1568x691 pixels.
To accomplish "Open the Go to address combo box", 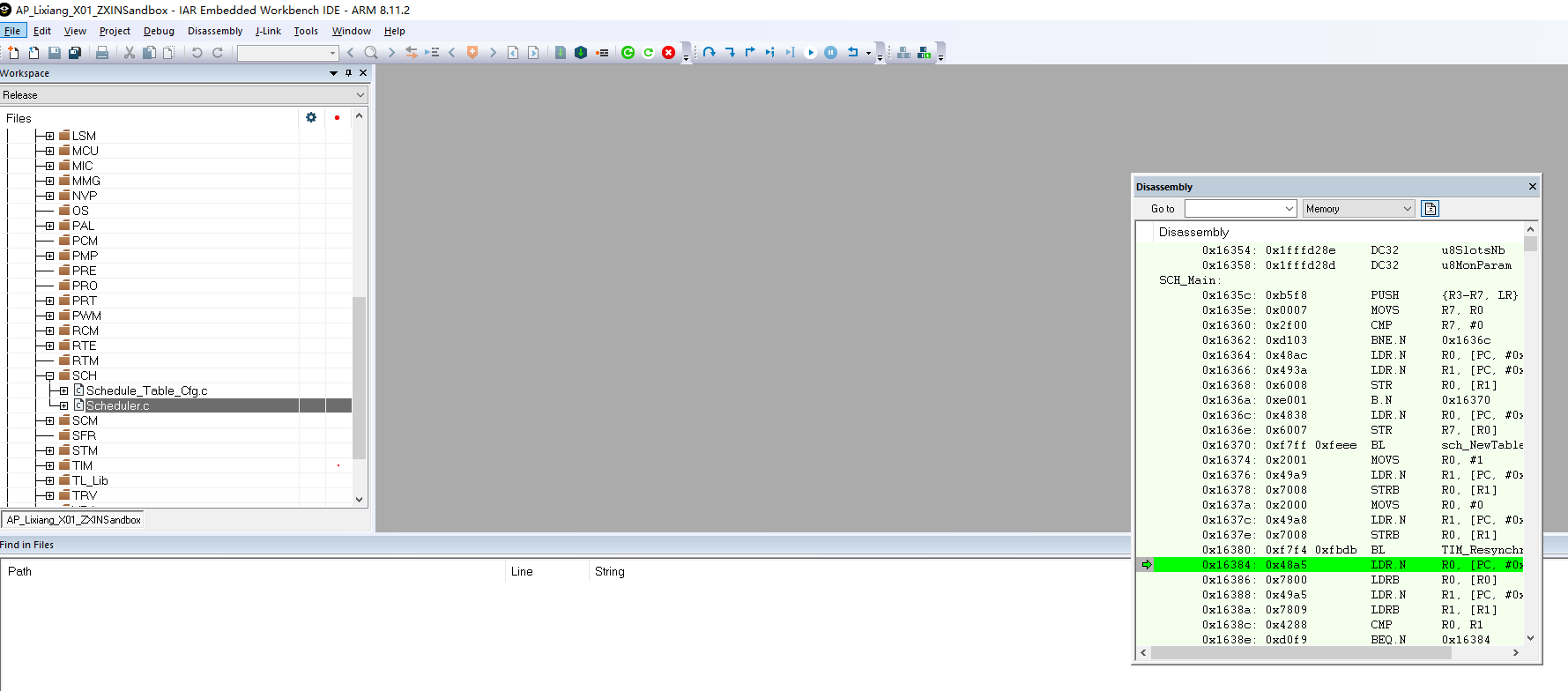I will tap(1241, 209).
